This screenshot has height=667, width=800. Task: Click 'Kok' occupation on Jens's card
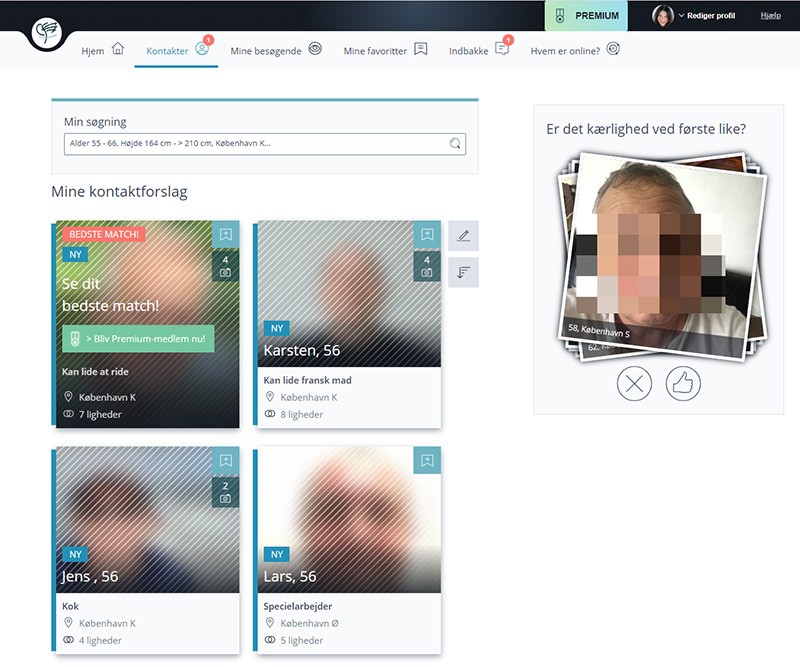tap(70, 606)
